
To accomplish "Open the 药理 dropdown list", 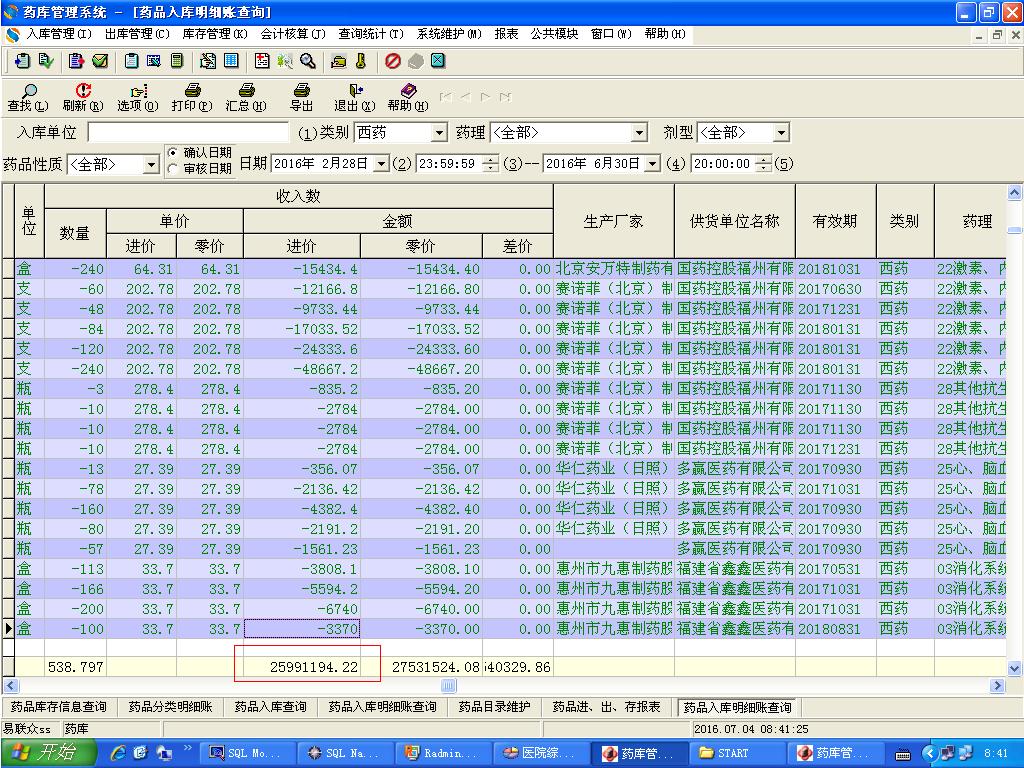I will [639, 133].
